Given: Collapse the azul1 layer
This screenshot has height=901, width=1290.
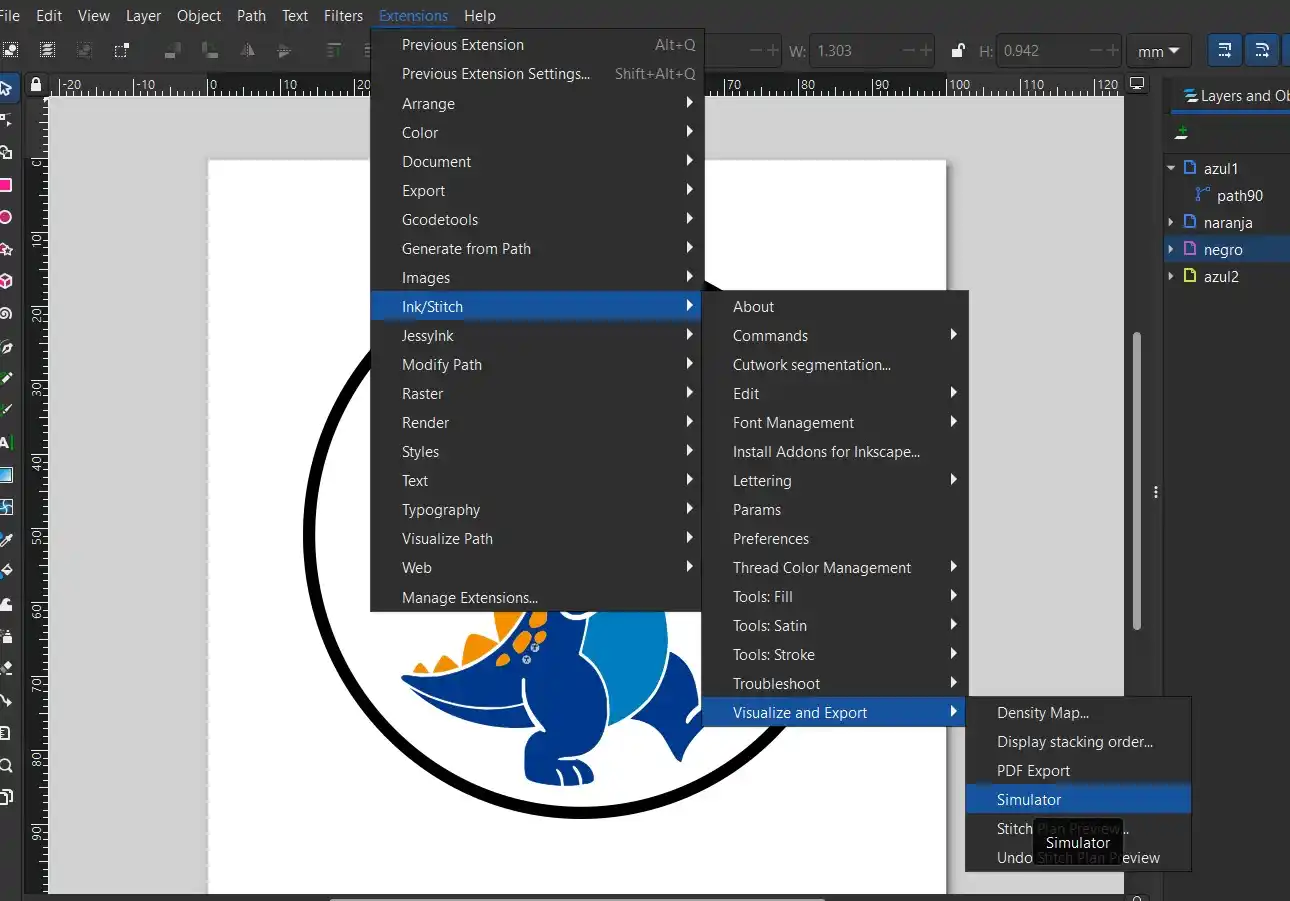Looking at the screenshot, I should click(1171, 168).
